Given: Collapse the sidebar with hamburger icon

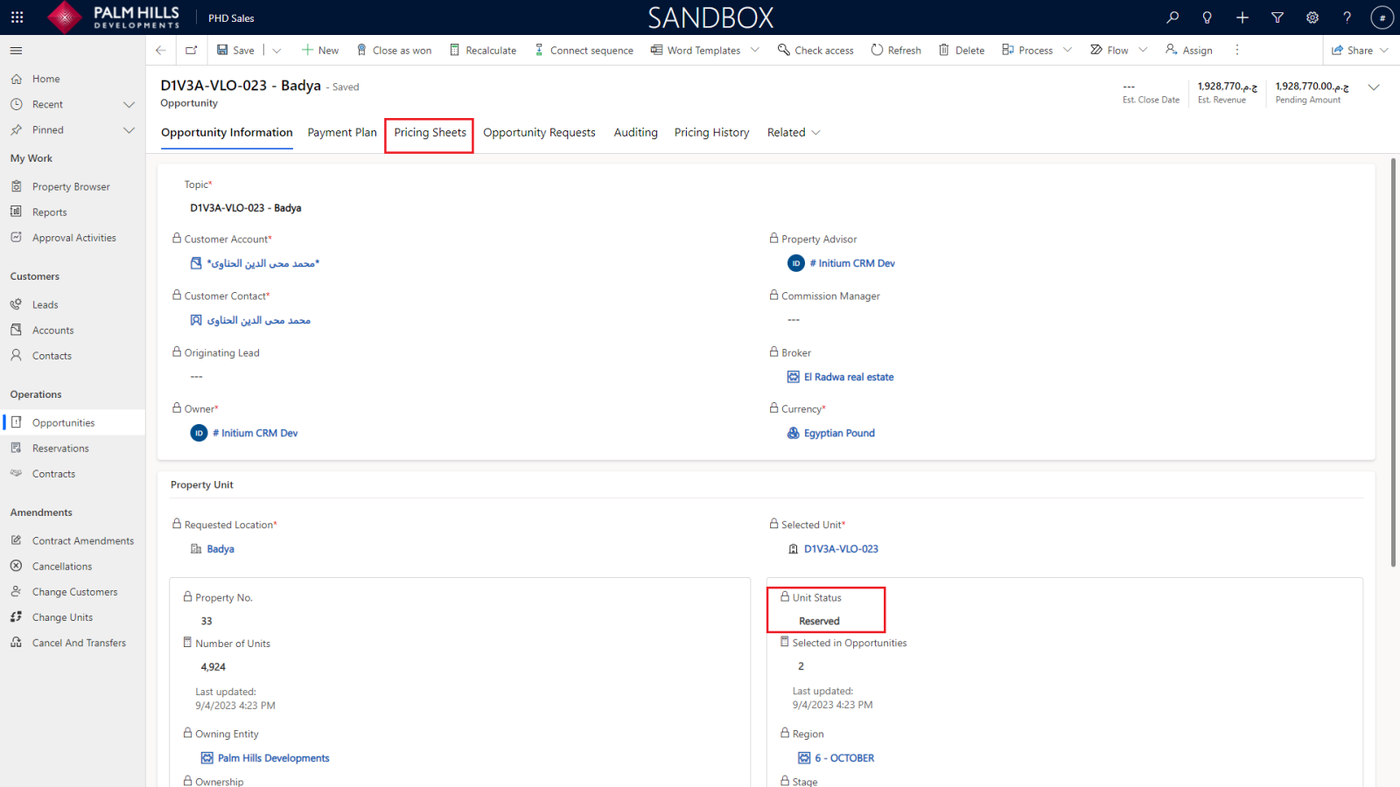Looking at the screenshot, I should pyautogui.click(x=16, y=50).
